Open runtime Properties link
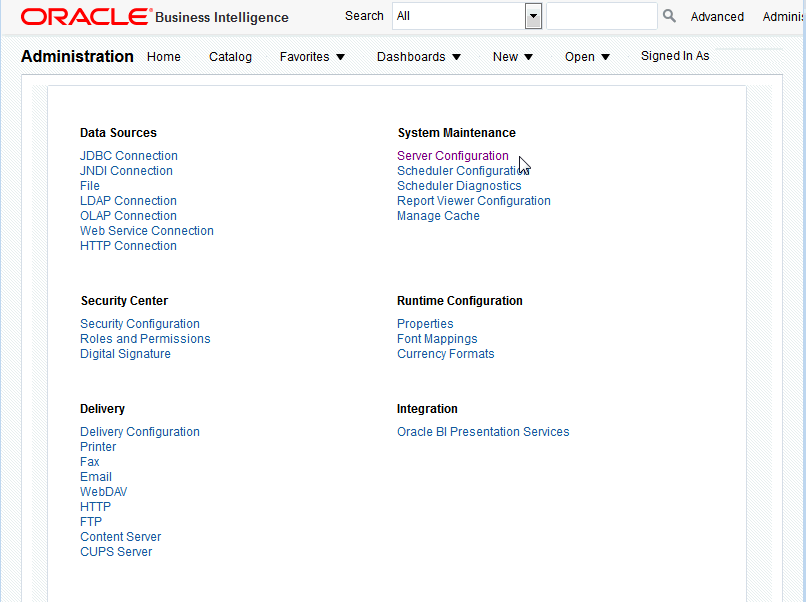806x602 pixels. (425, 324)
